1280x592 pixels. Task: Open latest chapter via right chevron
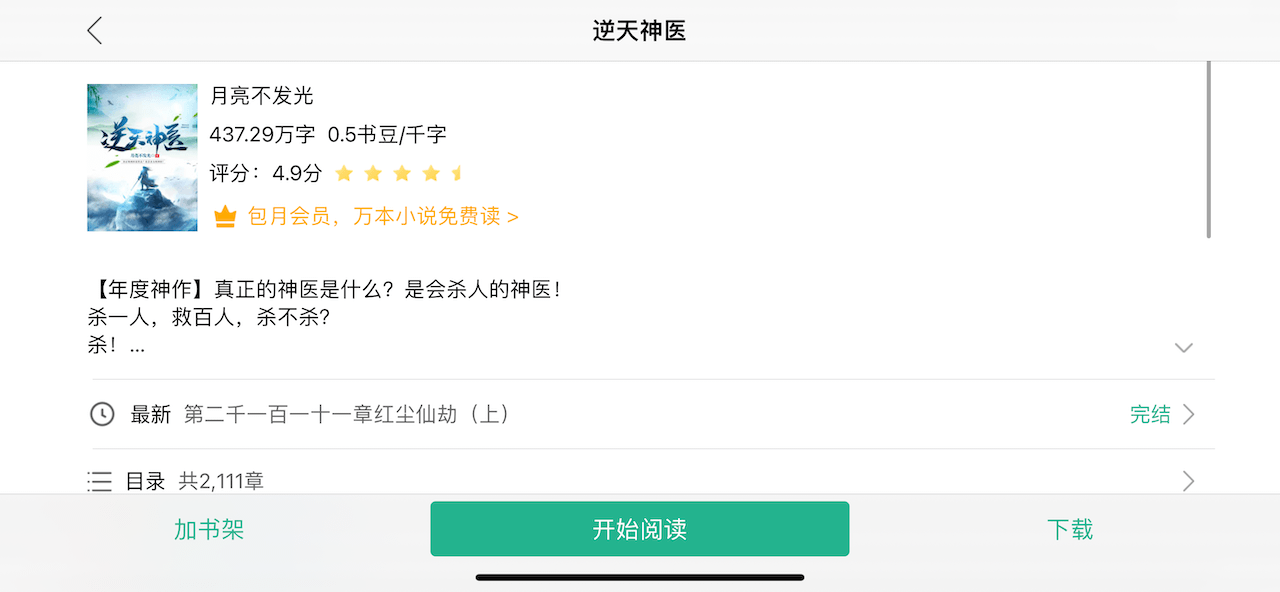pos(1189,414)
